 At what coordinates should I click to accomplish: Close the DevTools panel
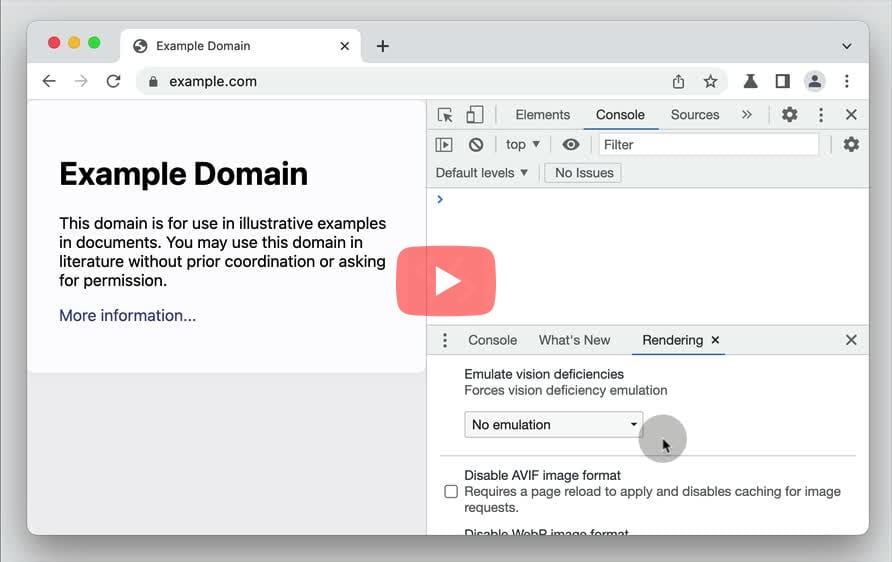(851, 115)
